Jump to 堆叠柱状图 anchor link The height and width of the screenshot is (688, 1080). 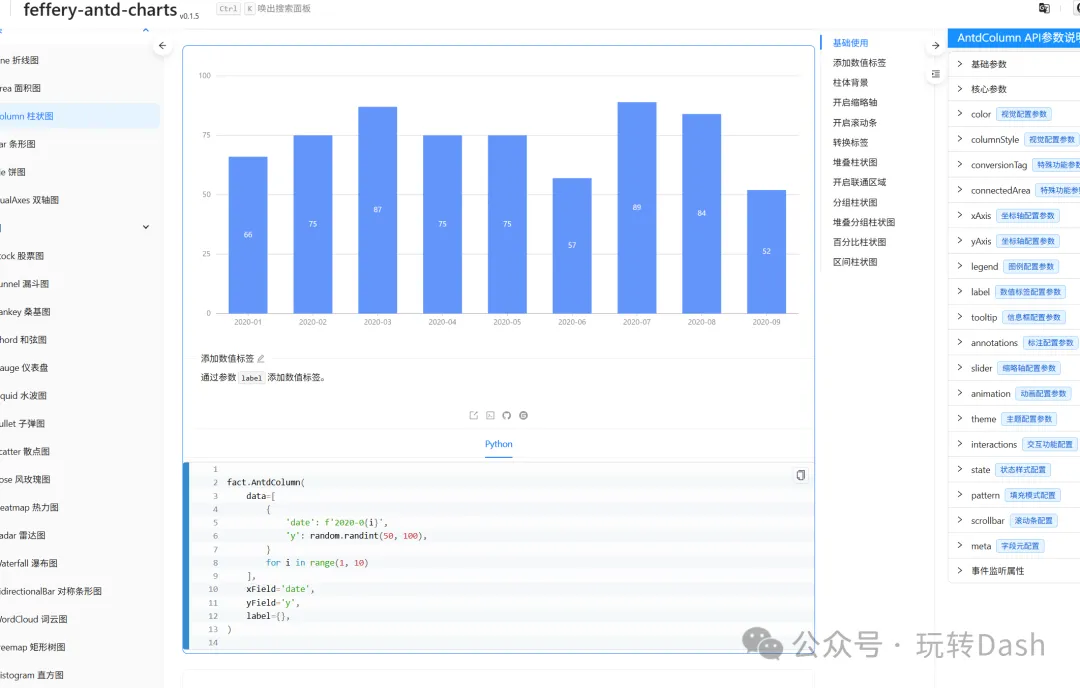click(x=855, y=162)
